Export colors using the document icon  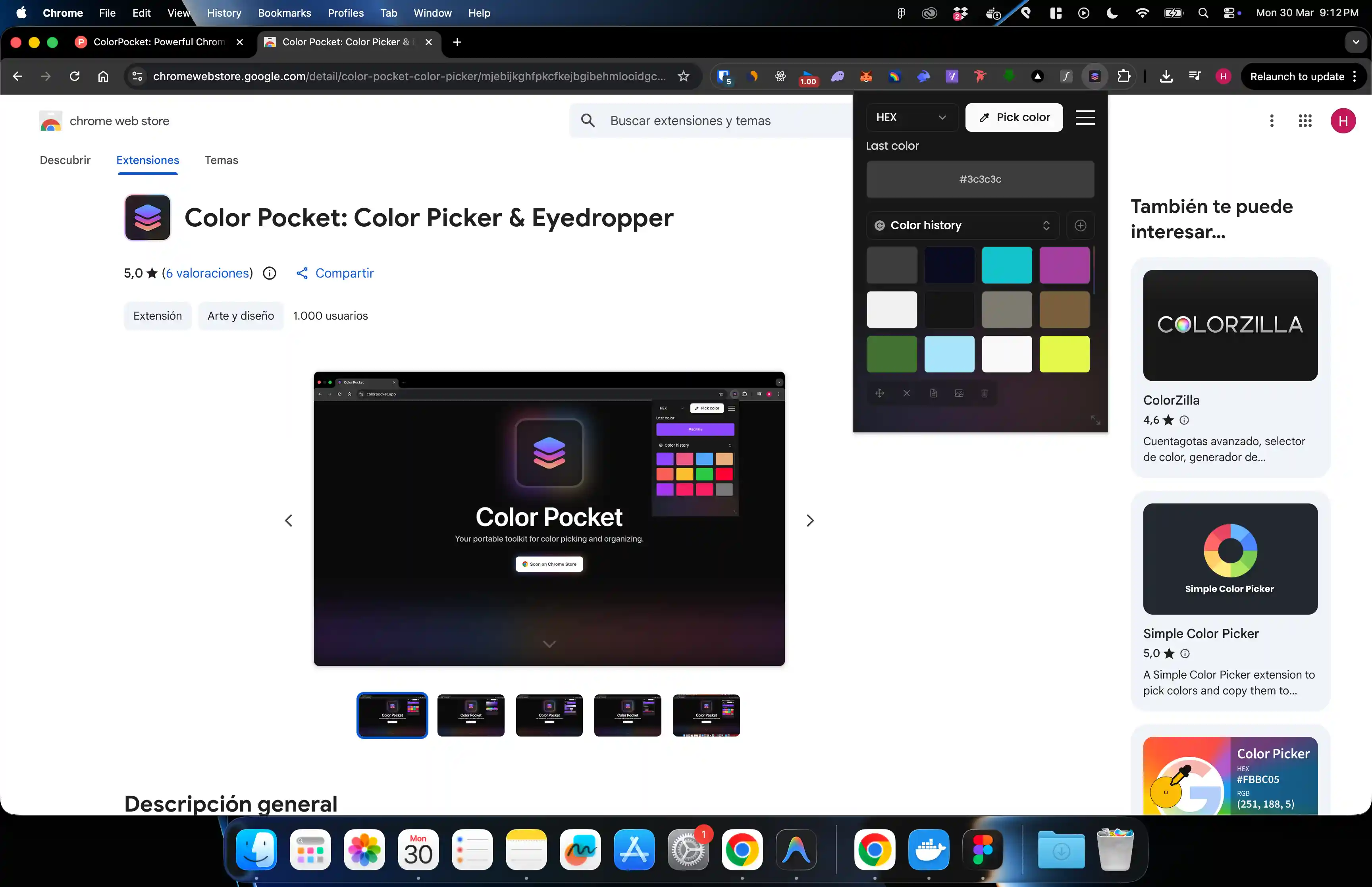tap(933, 393)
